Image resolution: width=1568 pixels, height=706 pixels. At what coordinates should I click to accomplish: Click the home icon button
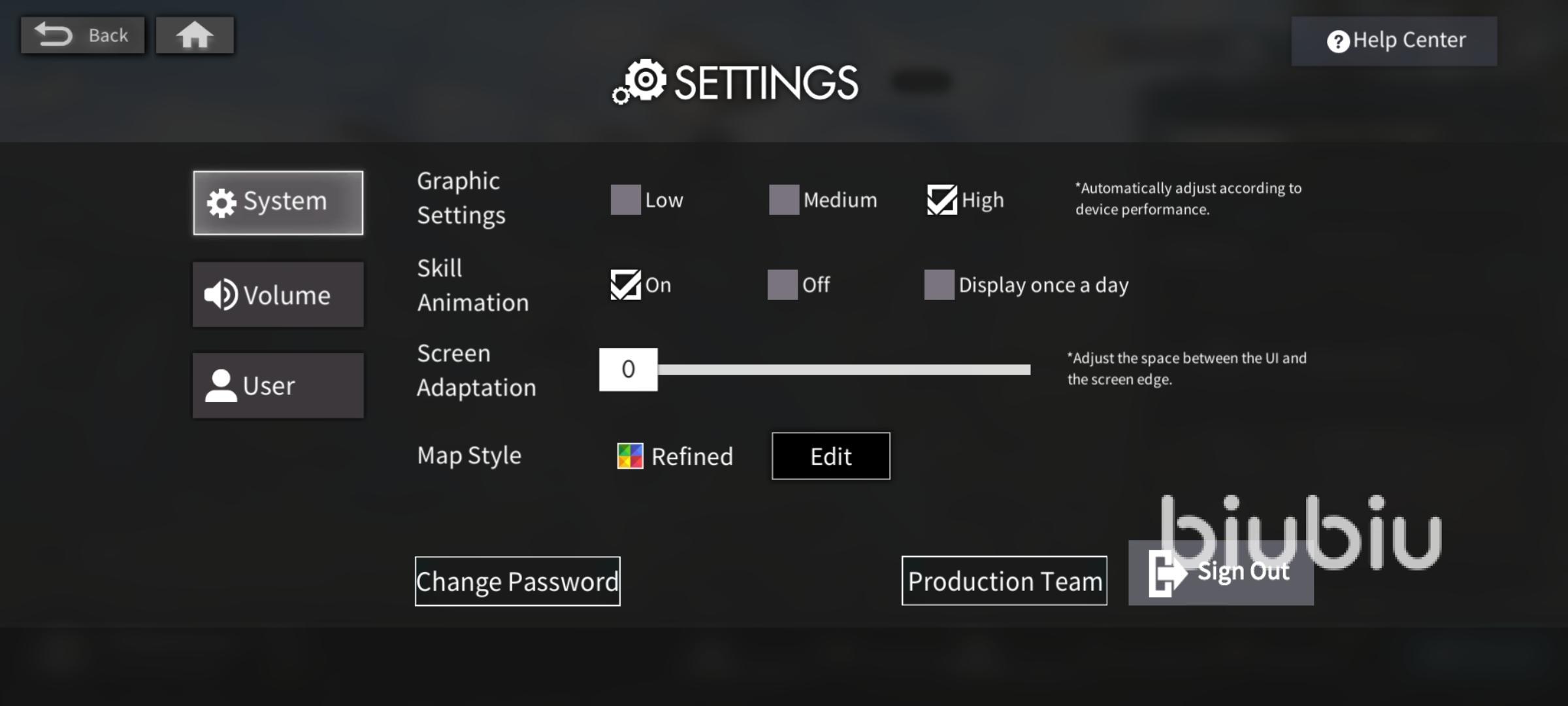pyautogui.click(x=194, y=35)
